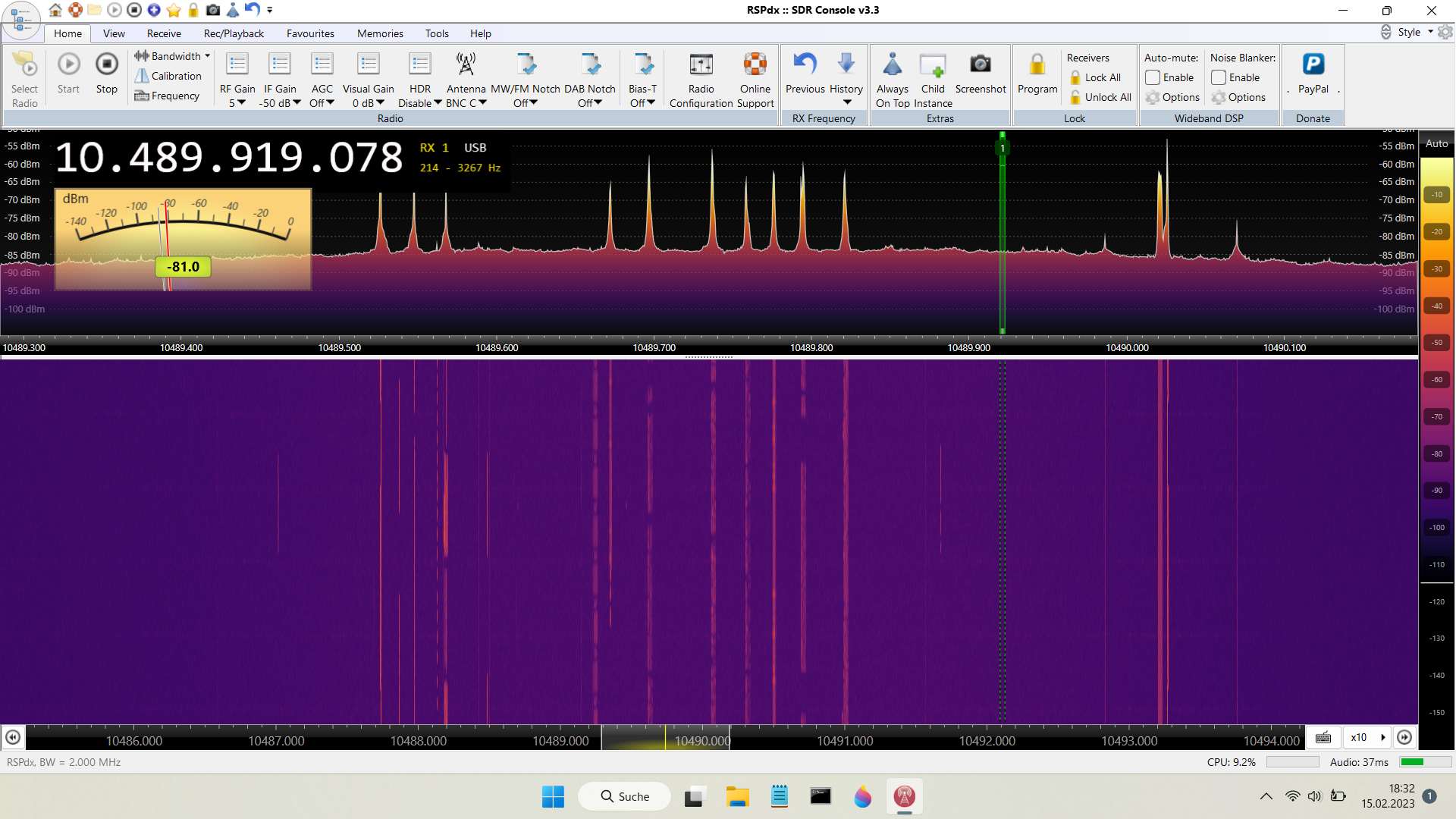Image resolution: width=1456 pixels, height=819 pixels.
Task: Switch to the Home ribbon tab
Action: tap(67, 33)
